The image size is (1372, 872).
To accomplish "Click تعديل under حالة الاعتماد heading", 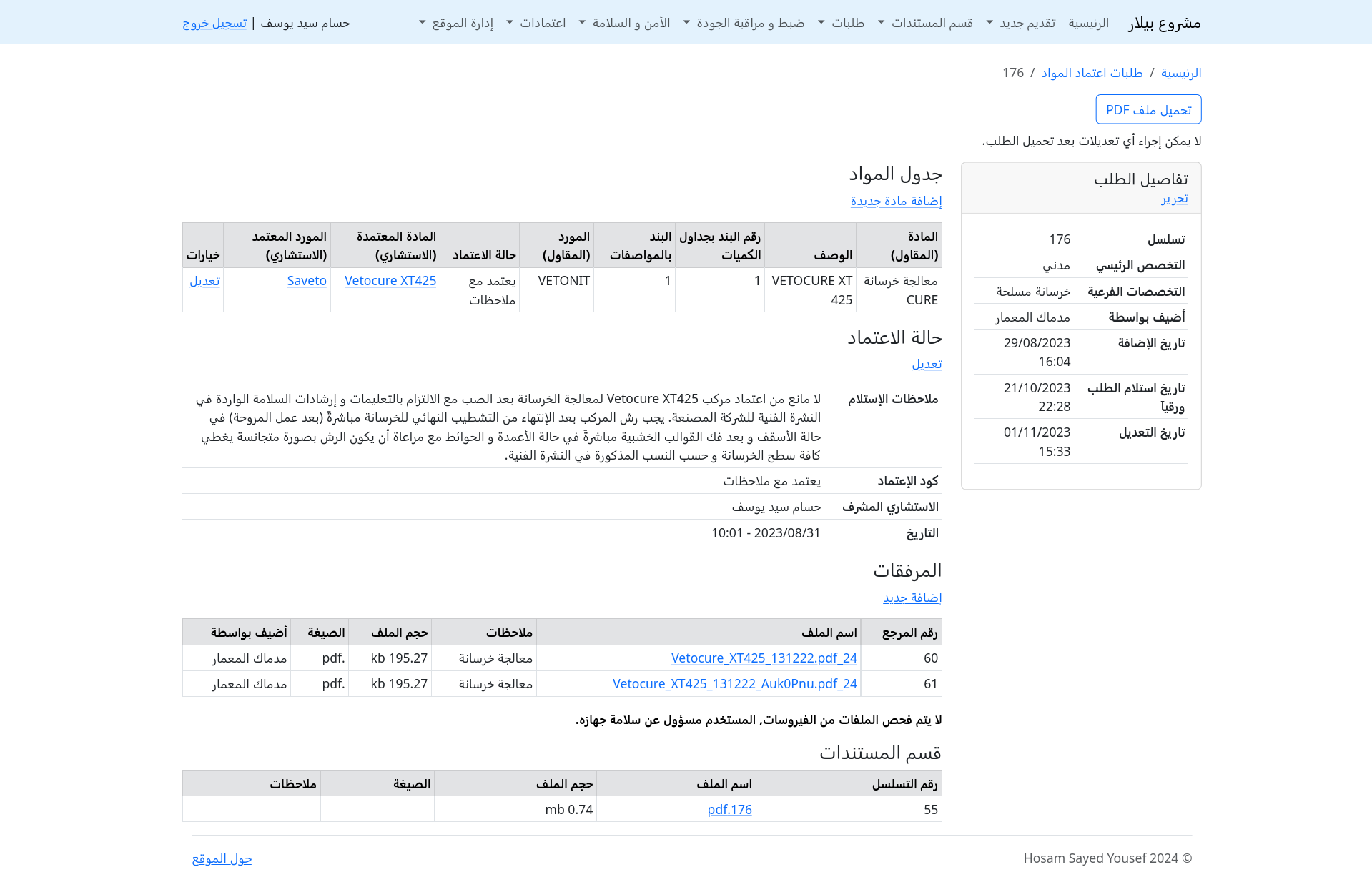I will 927,364.
